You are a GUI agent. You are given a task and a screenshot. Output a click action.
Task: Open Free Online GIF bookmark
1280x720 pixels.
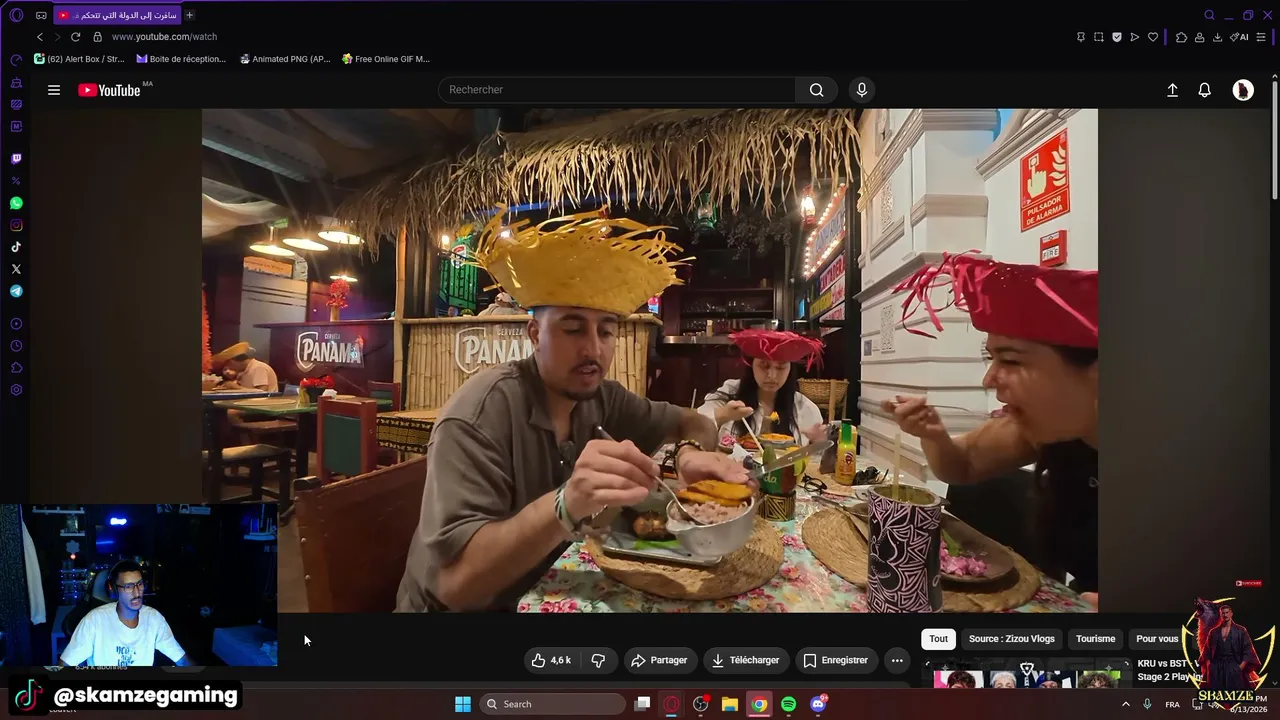[386, 59]
